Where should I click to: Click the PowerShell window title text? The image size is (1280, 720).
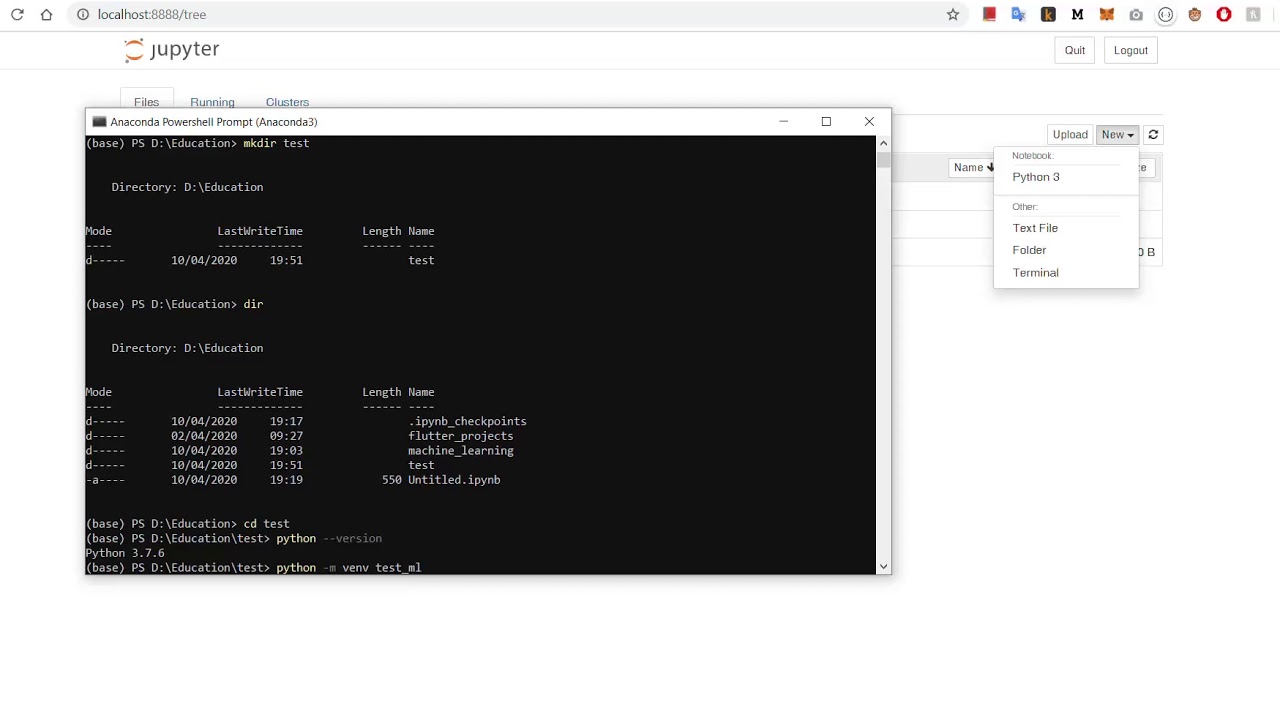[x=214, y=122]
